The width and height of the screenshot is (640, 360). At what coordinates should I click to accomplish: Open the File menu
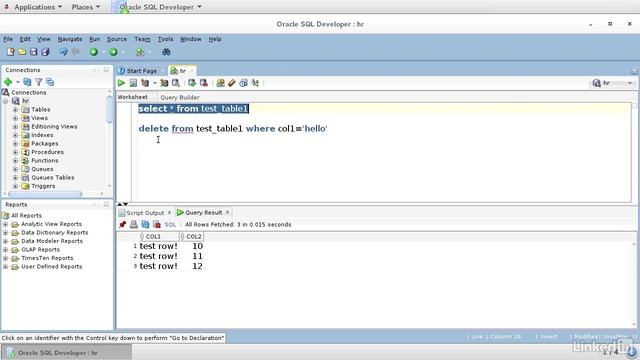click(8, 39)
